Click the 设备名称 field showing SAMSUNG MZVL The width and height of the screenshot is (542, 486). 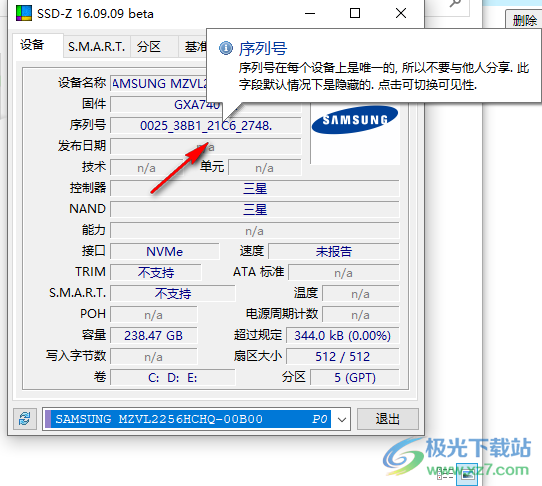[159, 84]
